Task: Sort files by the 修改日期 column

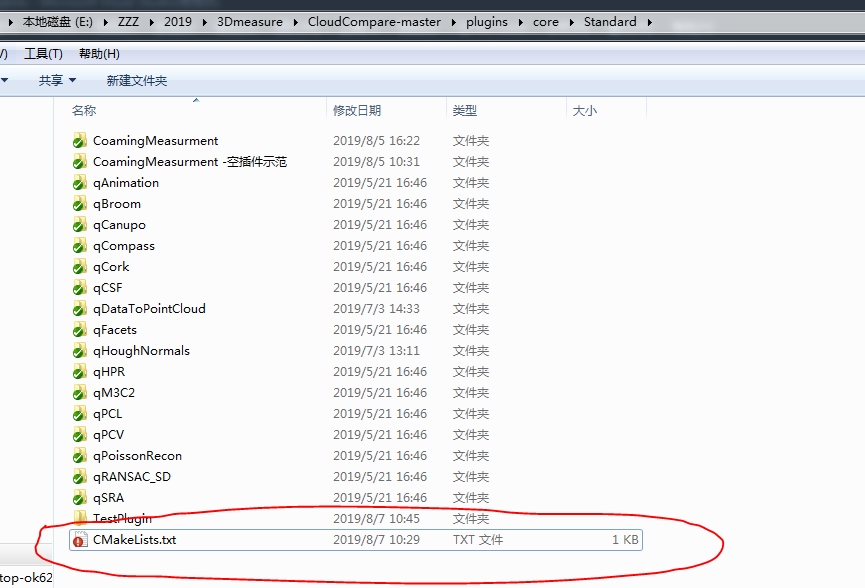Action: [x=360, y=110]
